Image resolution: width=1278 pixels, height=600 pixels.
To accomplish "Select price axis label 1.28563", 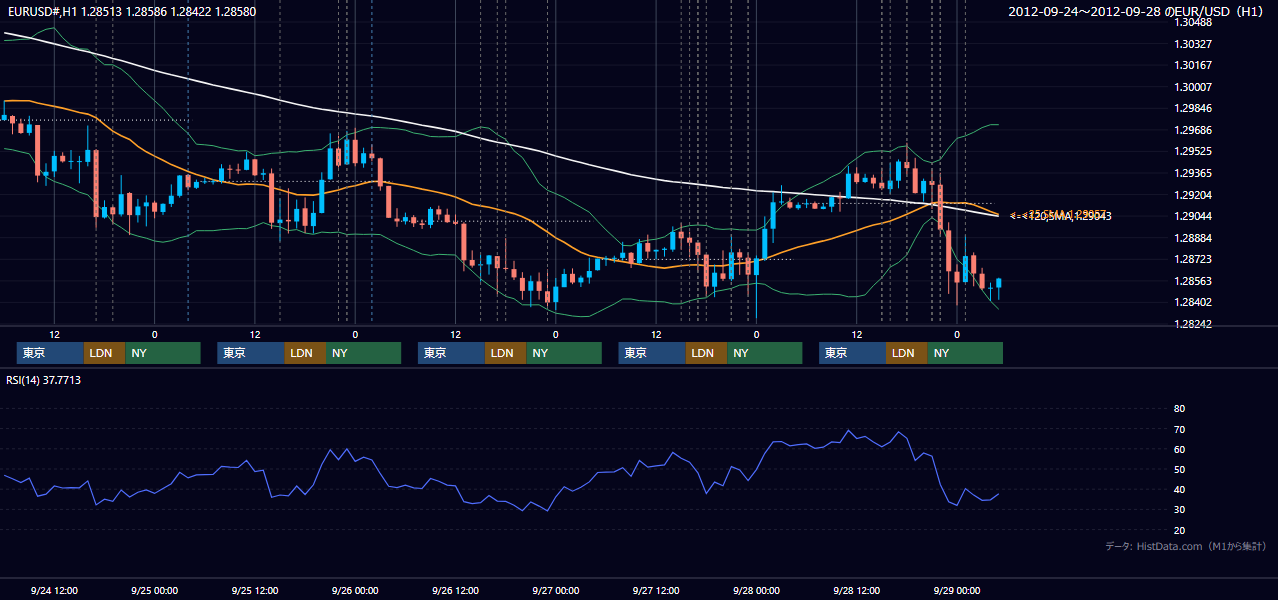I will [x=1193, y=282].
